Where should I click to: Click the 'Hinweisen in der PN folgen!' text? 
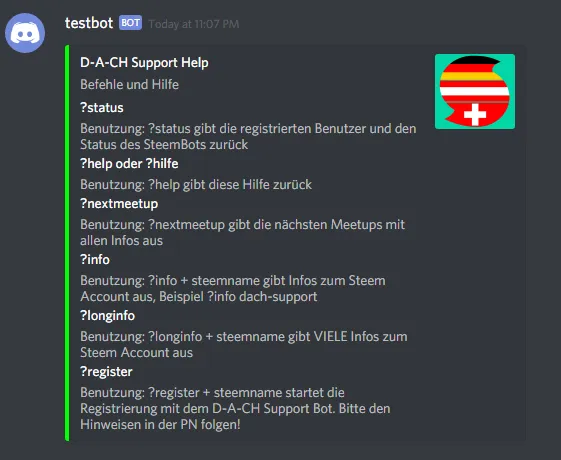coord(160,425)
